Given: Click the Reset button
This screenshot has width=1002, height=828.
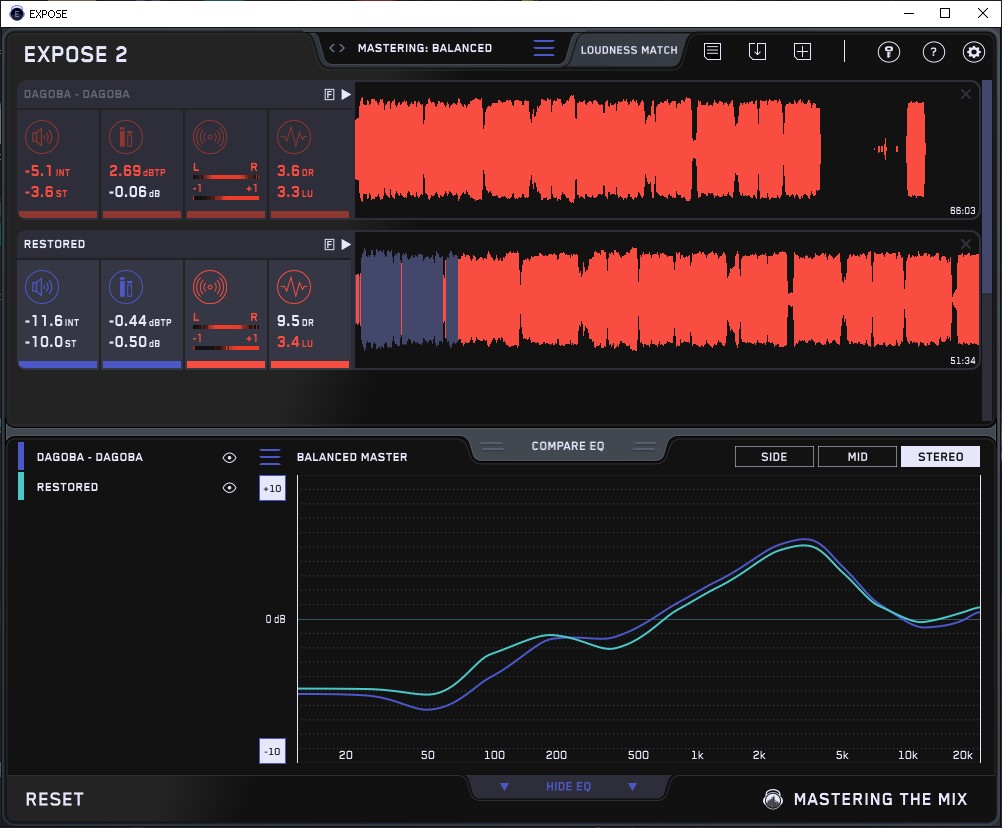Looking at the screenshot, I should point(54,799).
